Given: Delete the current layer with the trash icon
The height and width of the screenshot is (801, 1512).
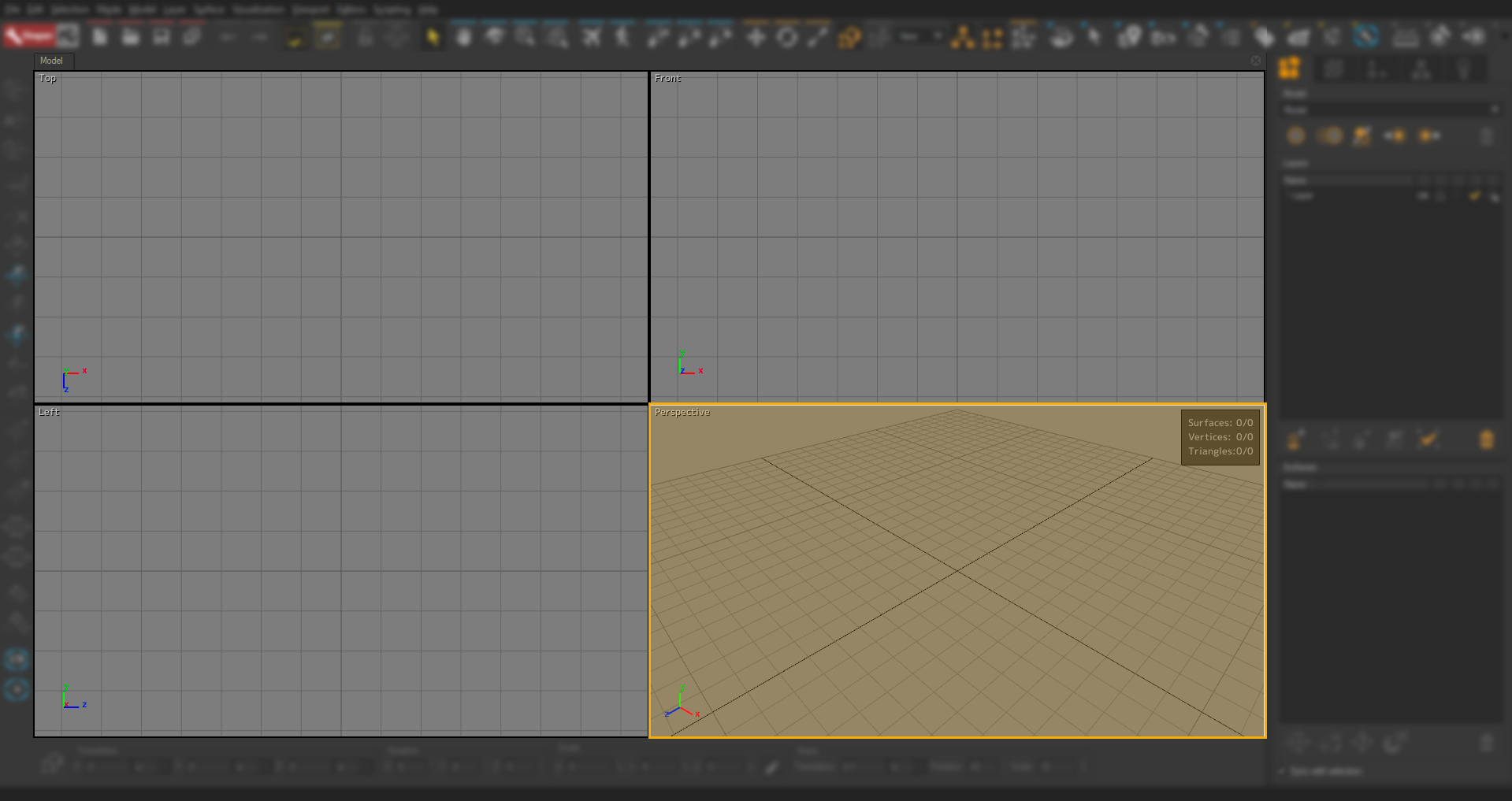Looking at the screenshot, I should 1486,136.
